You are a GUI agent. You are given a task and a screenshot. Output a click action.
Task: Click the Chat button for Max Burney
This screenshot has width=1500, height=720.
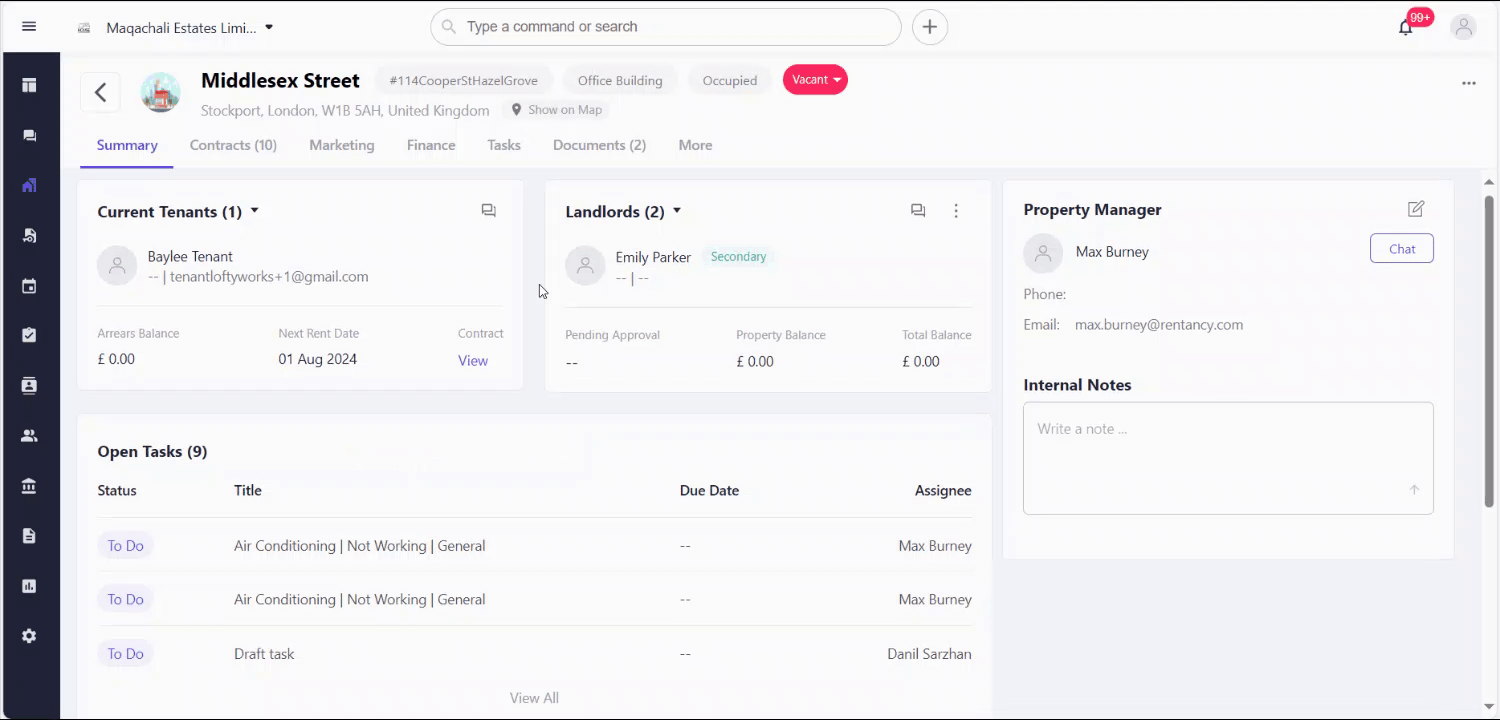coord(1402,249)
